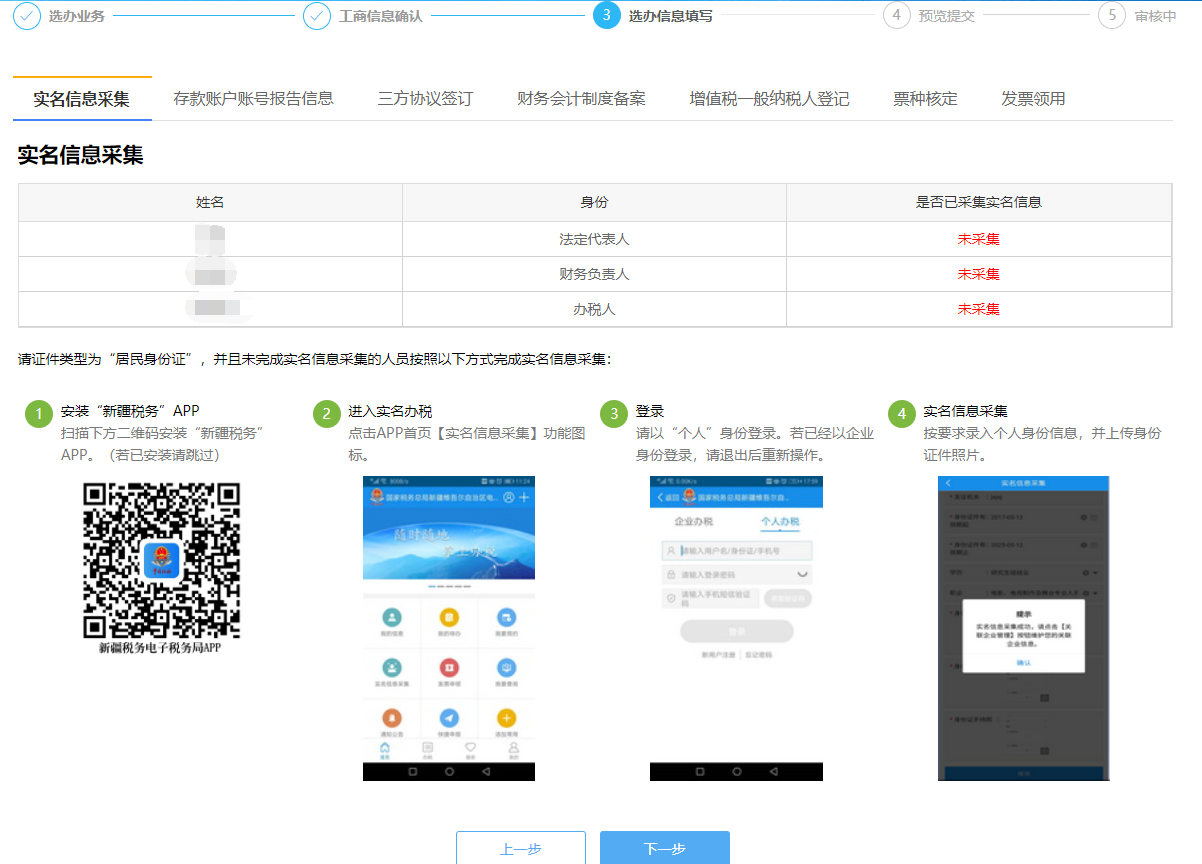The image size is (1202, 864).
Task: Click Android home circle on login screenshot
Action: 737,771
